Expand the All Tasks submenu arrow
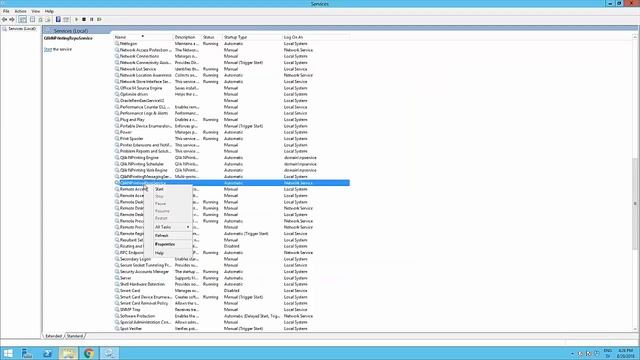The width and height of the screenshot is (640, 360). [188, 227]
